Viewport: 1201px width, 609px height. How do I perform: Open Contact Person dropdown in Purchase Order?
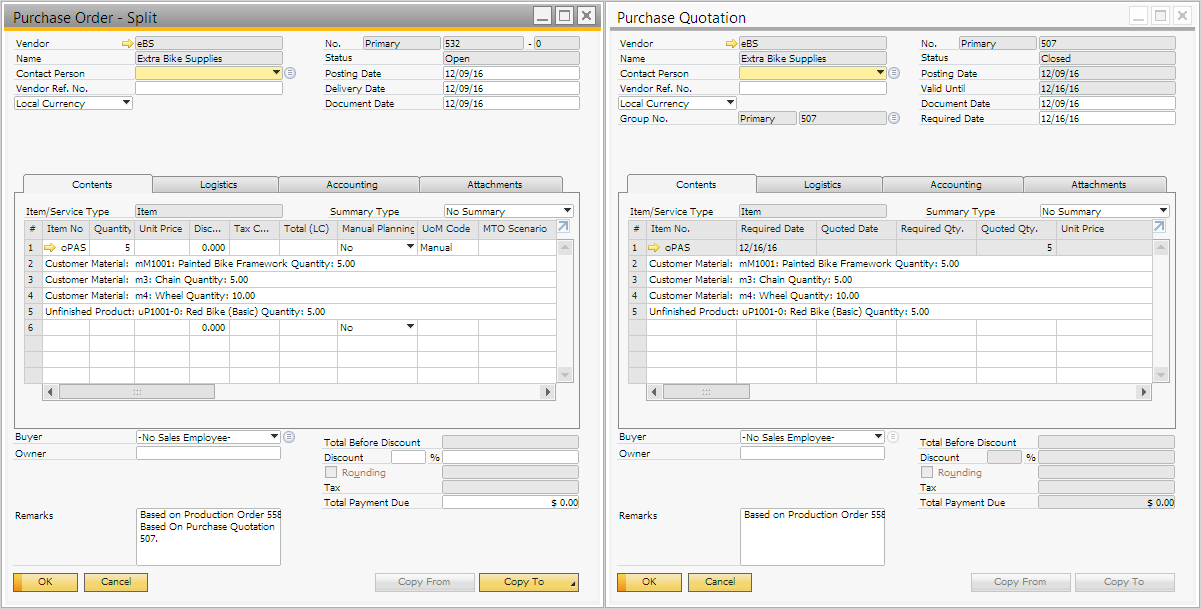[276, 73]
